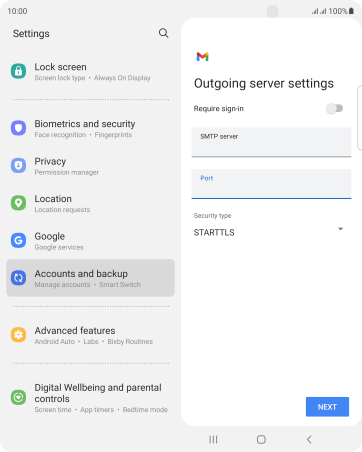
Task: Open Digital Wellbeing and parental controls
Action: click(x=90, y=398)
